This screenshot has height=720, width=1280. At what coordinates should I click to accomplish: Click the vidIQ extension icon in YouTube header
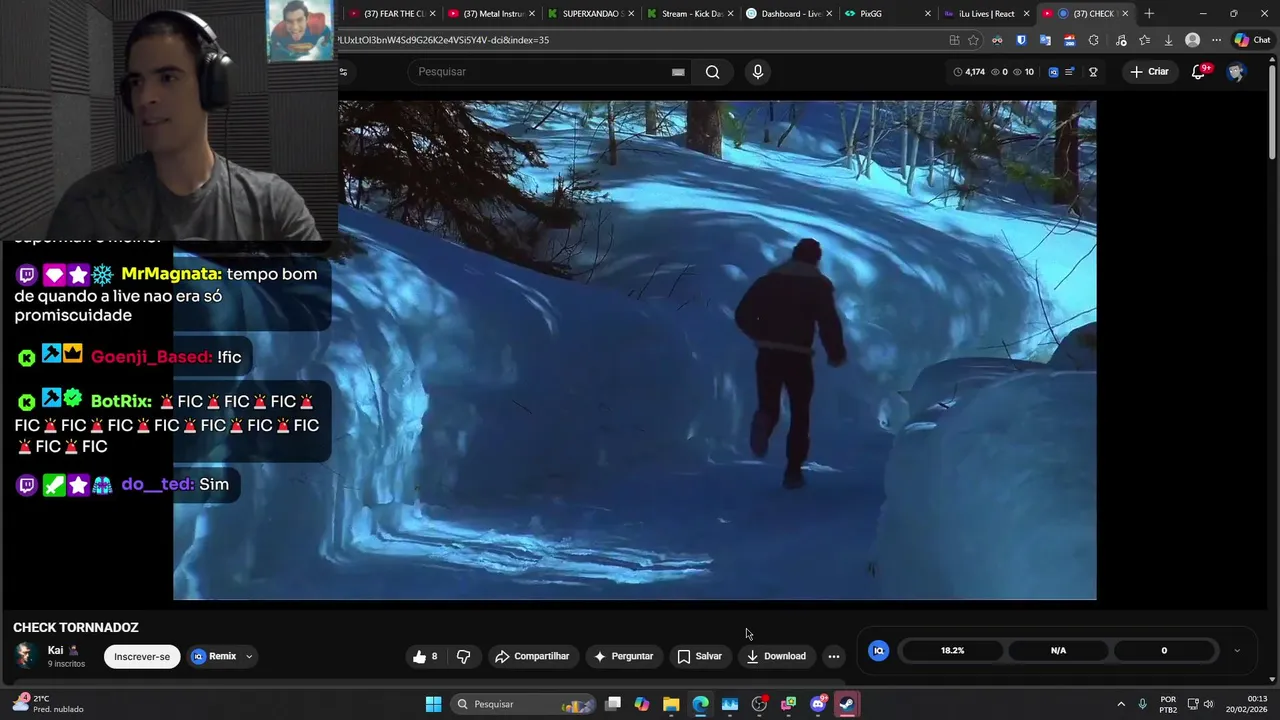click(x=1053, y=72)
